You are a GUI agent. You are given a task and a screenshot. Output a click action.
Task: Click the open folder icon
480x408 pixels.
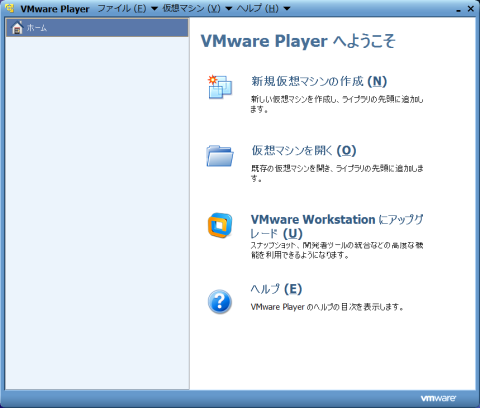click(x=219, y=156)
